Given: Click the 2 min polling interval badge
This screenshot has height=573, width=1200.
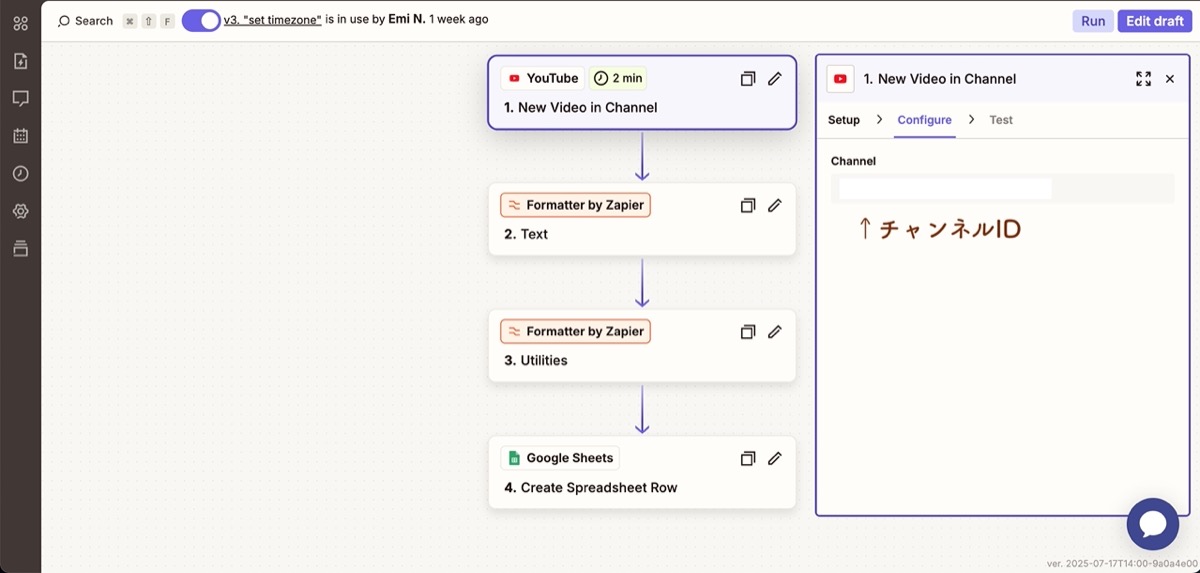Looking at the screenshot, I should tap(618, 78).
